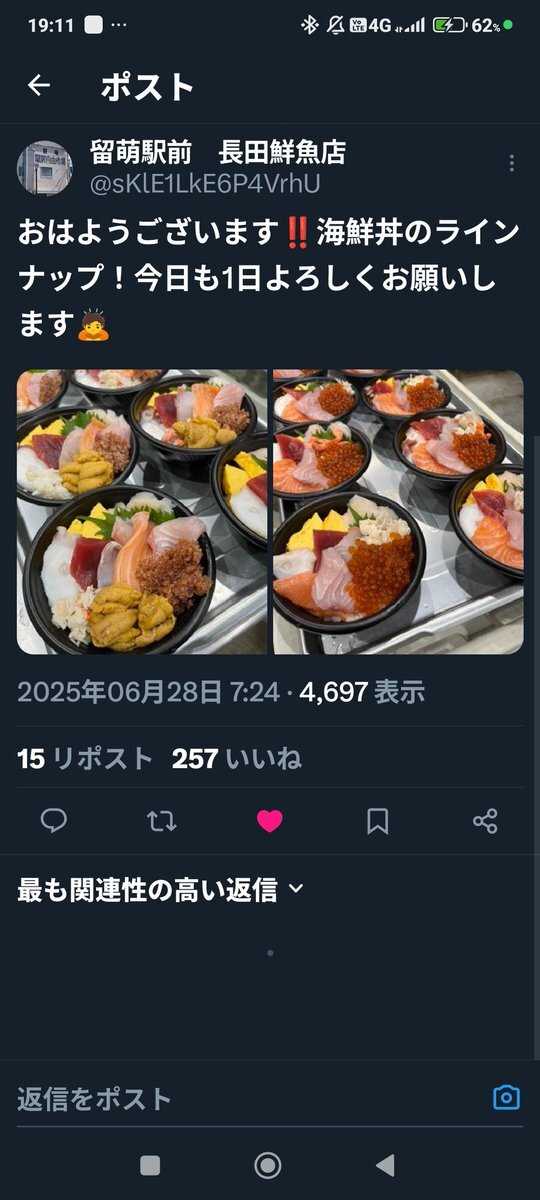This screenshot has width=540, height=1200.
Task: View the left seafood bowl photo with uni
Action: coord(142,512)
